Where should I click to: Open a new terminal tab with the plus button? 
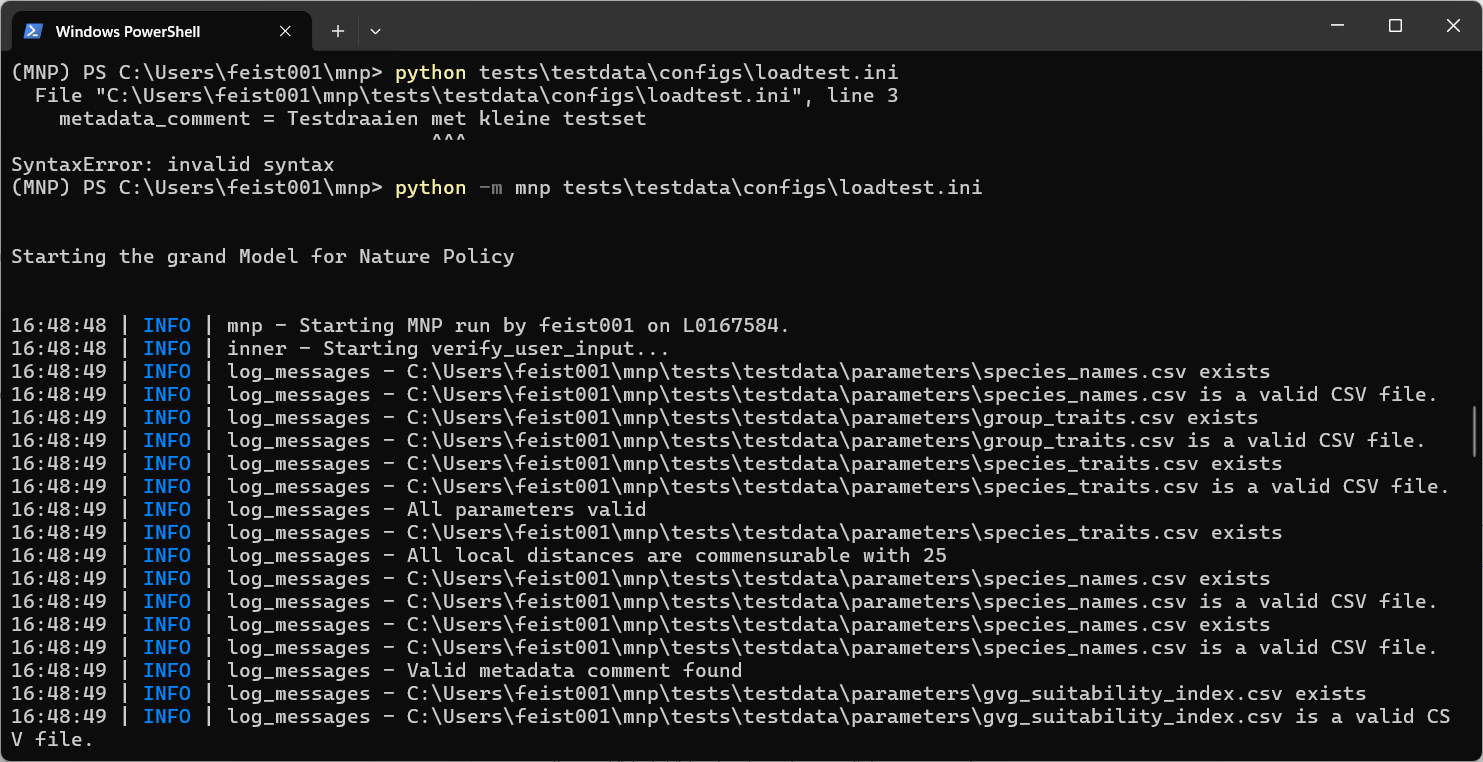pos(337,31)
